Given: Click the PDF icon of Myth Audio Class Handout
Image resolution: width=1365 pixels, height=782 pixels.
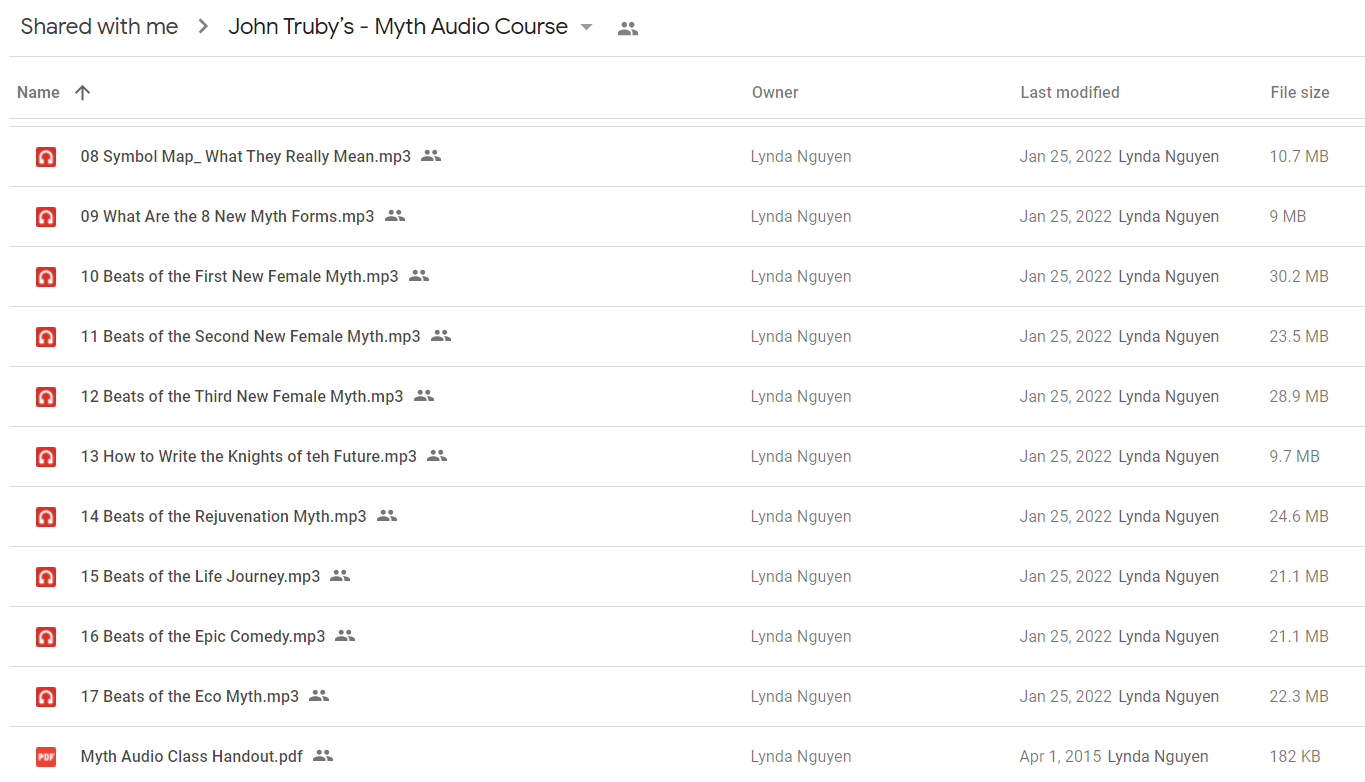Looking at the screenshot, I should click(x=46, y=757).
